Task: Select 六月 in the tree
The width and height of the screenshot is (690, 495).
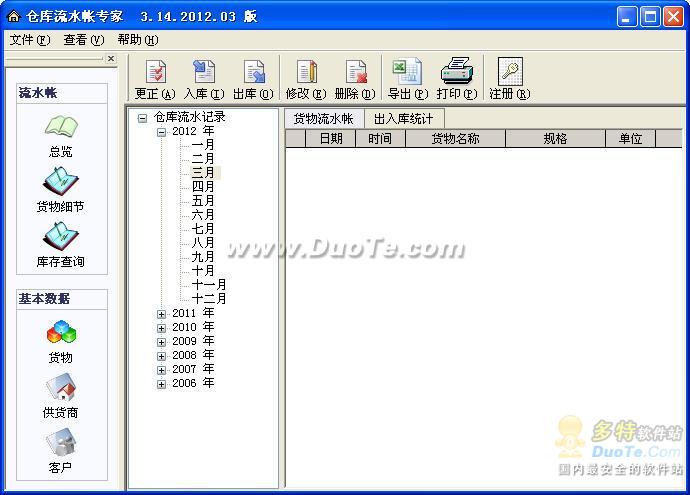Action: pyautogui.click(x=203, y=215)
